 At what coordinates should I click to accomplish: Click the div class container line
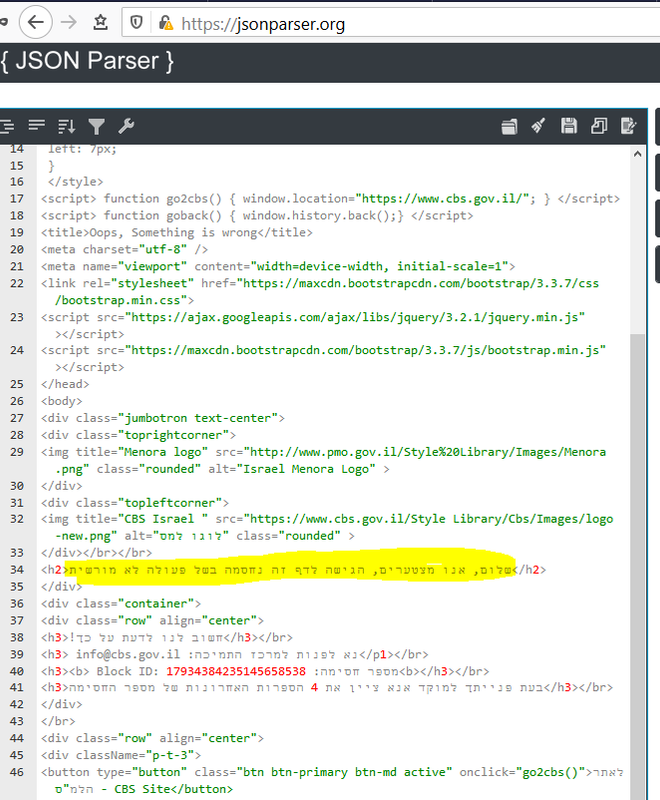[x=121, y=604]
